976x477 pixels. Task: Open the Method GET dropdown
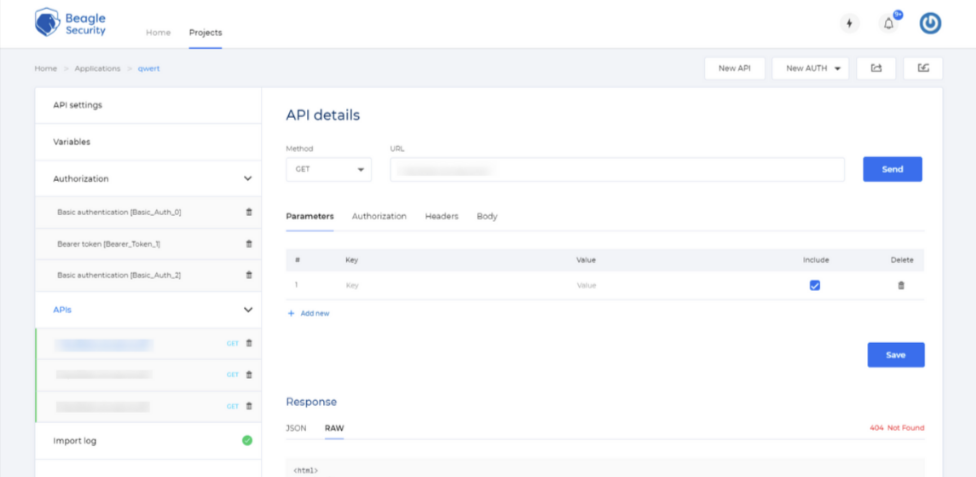[x=328, y=170]
